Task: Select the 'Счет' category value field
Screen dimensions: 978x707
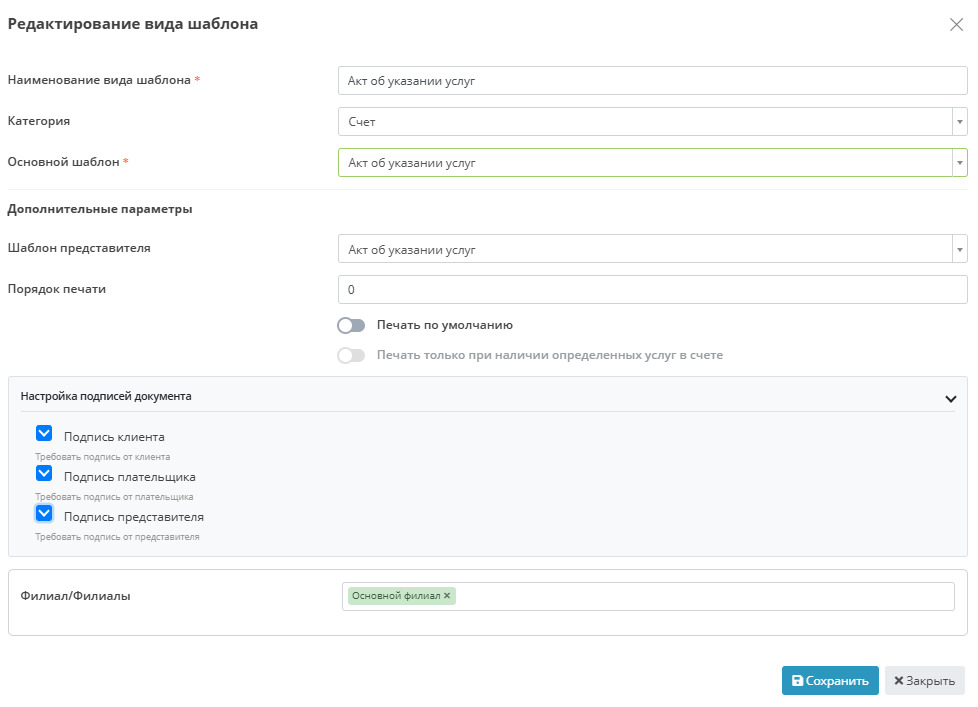Action: point(644,122)
